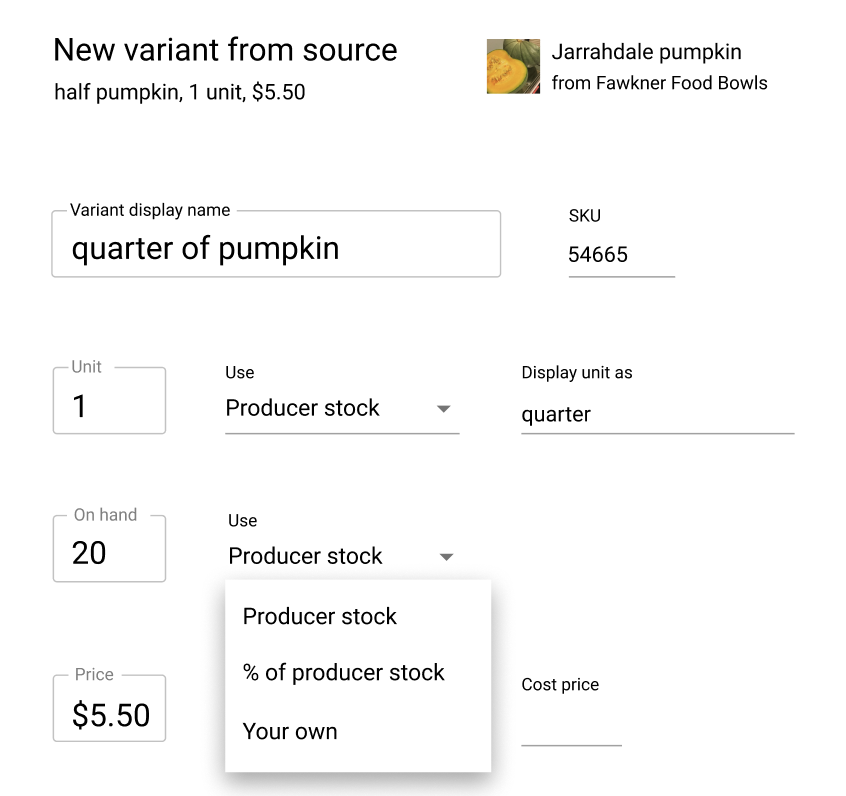Click the Display unit as field
Viewport: 846px width, 796px height.
tap(657, 414)
